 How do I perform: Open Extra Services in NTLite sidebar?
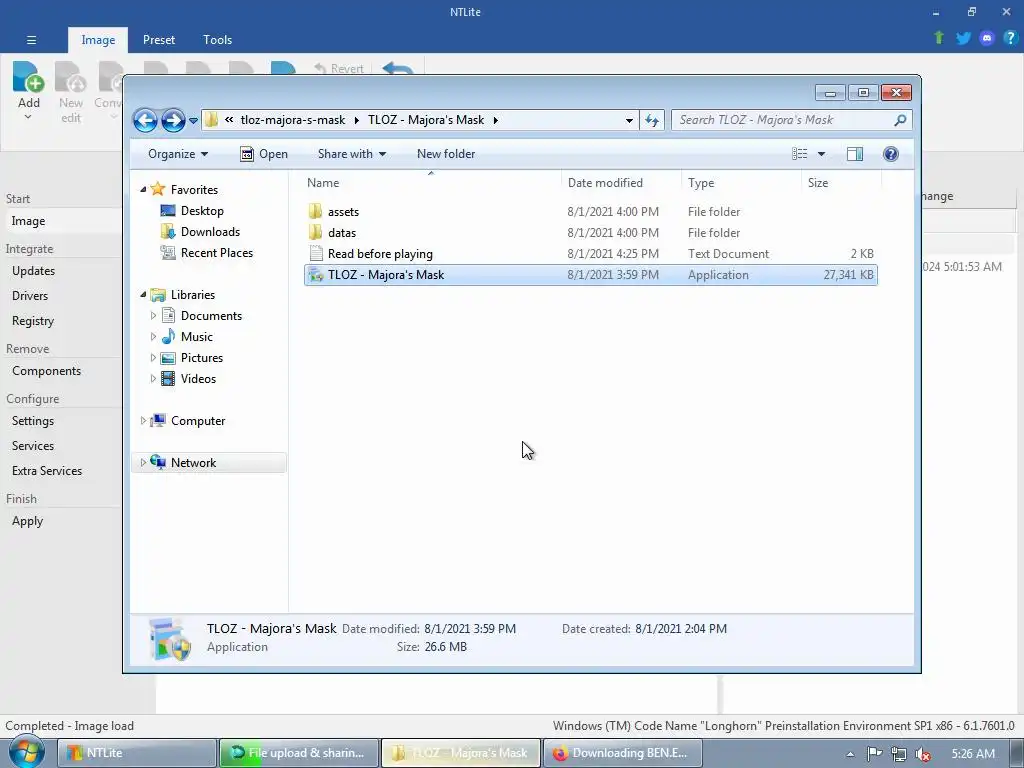tap(47, 471)
